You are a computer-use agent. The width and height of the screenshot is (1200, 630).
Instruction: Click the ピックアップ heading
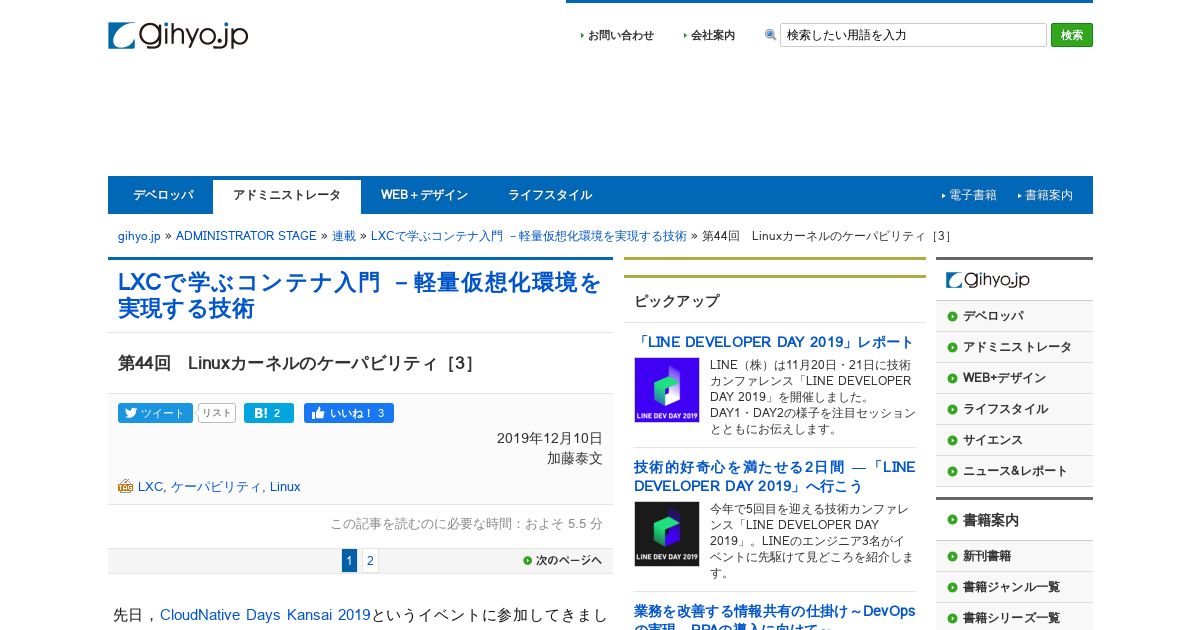(676, 301)
